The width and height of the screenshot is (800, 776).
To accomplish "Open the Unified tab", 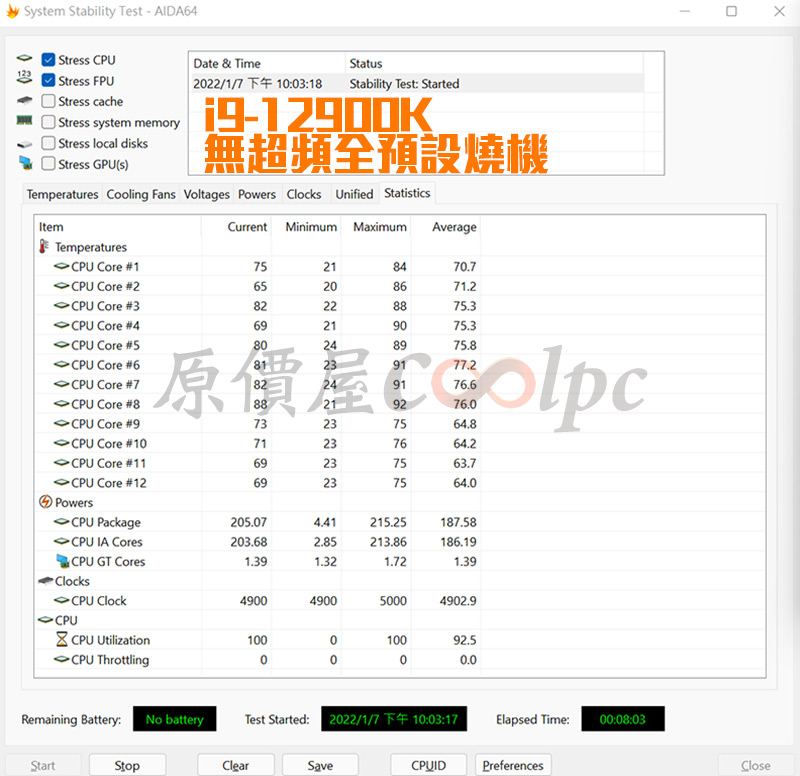I will 355,194.
